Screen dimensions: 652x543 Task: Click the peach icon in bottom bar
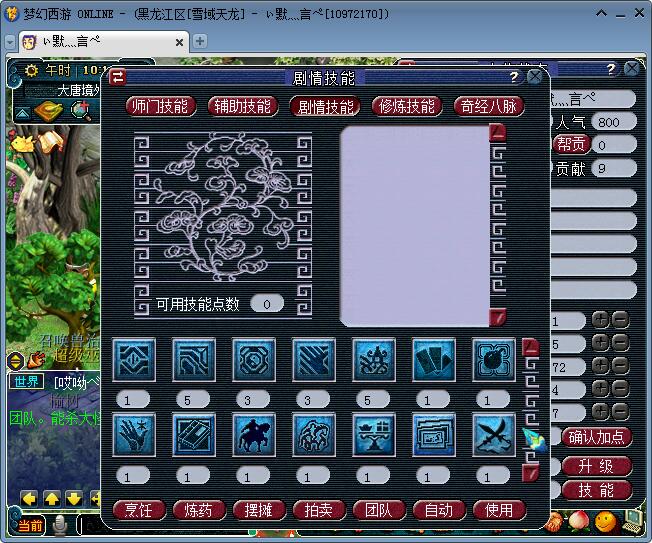(x=578, y=521)
